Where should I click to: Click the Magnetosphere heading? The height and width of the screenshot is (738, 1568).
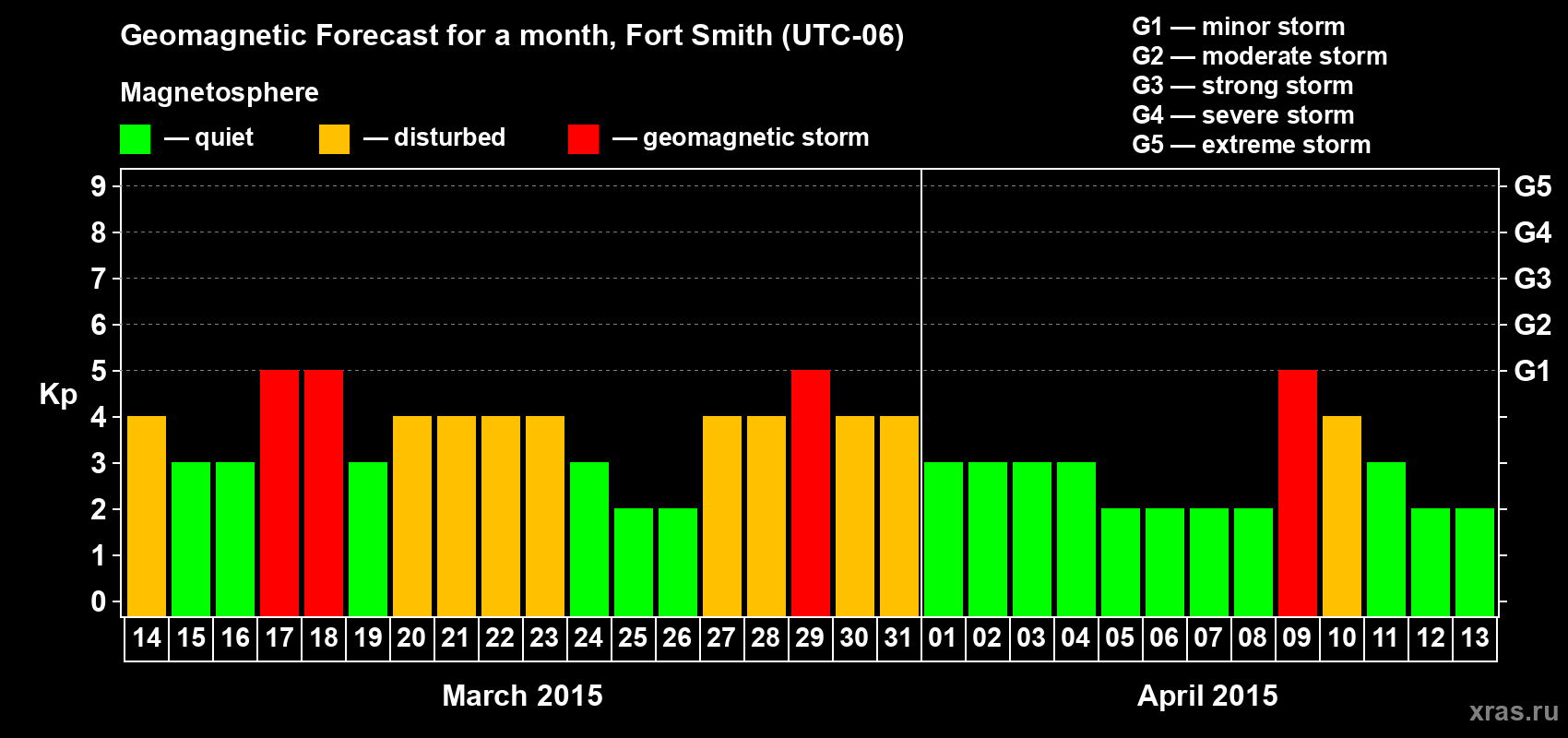point(220,93)
